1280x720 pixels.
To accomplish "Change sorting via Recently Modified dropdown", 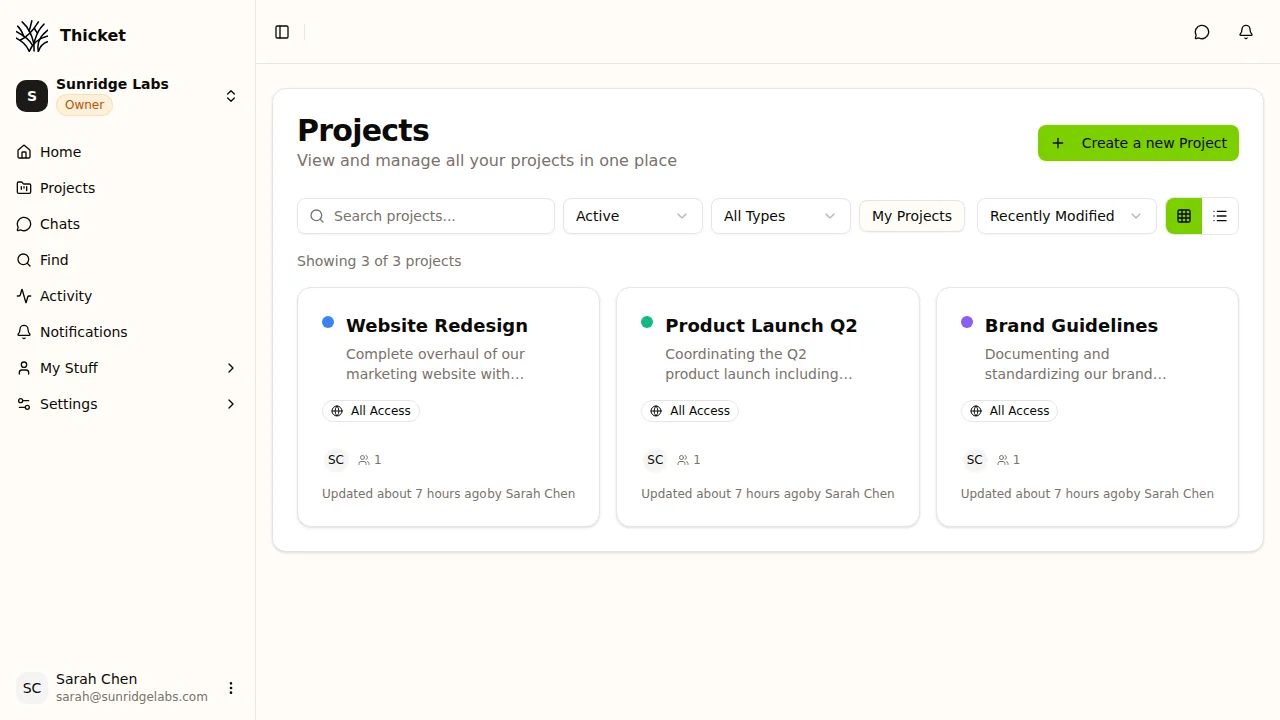I will point(1066,215).
